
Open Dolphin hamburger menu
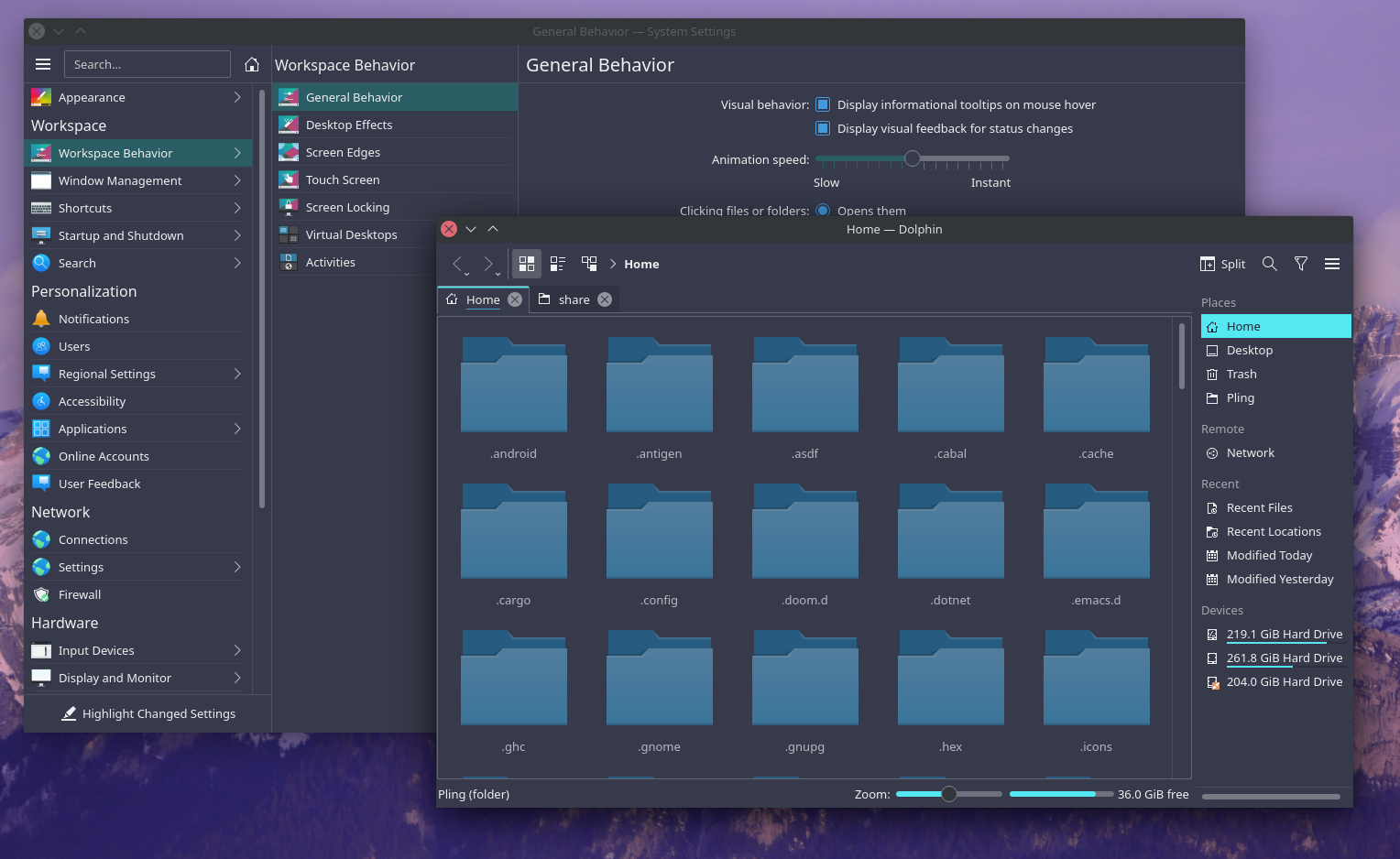[1332, 264]
